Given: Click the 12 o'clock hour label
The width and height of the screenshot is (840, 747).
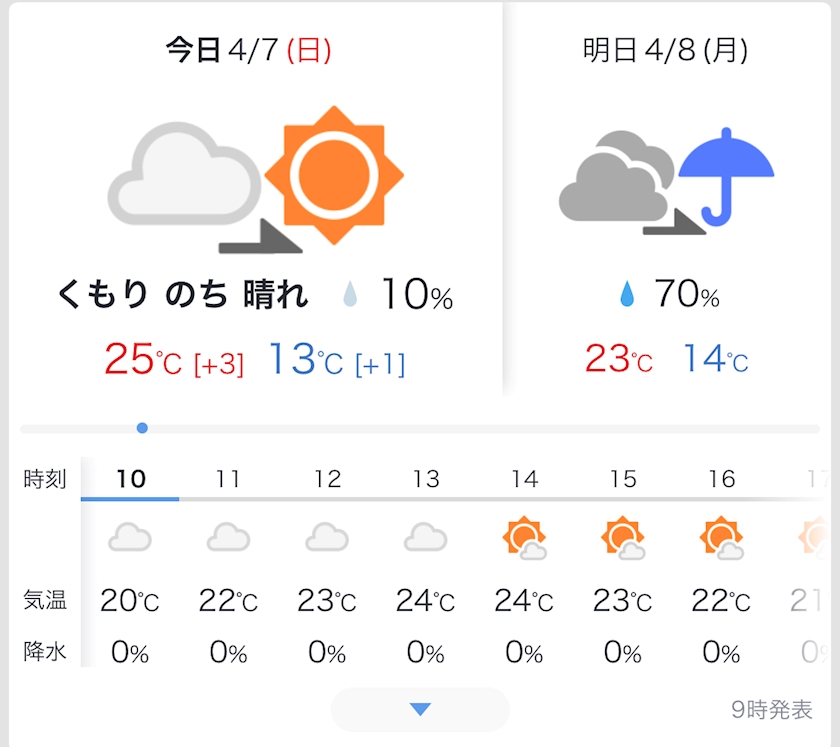Looking at the screenshot, I should click(x=327, y=479).
